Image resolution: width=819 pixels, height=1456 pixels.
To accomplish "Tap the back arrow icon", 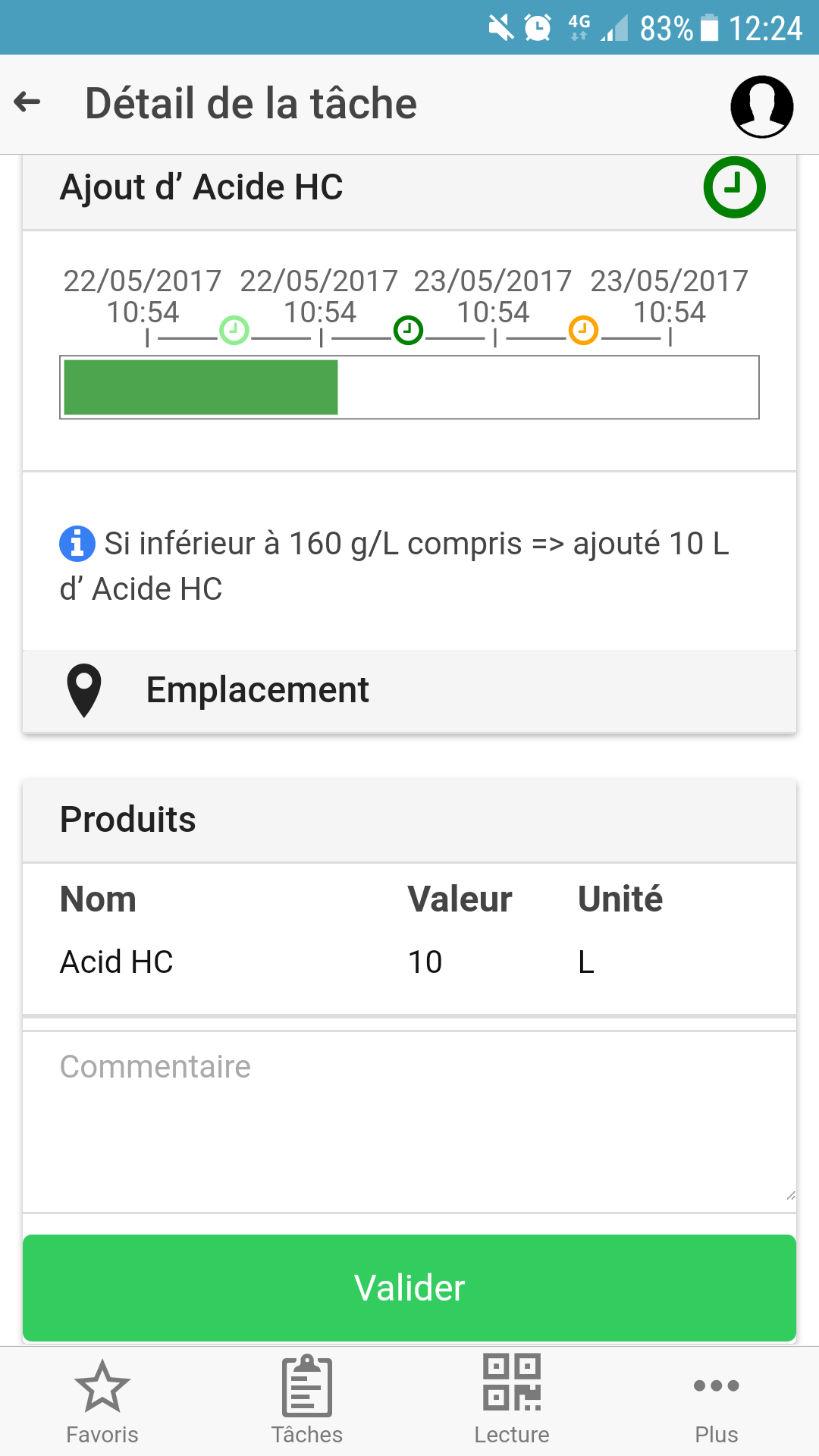I will 27,102.
